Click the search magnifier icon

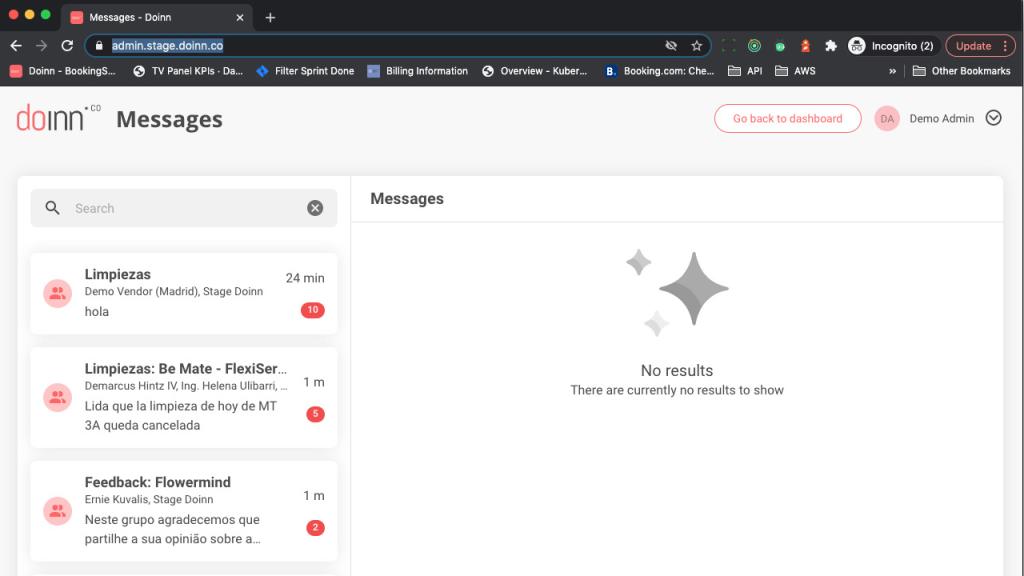[x=52, y=208]
